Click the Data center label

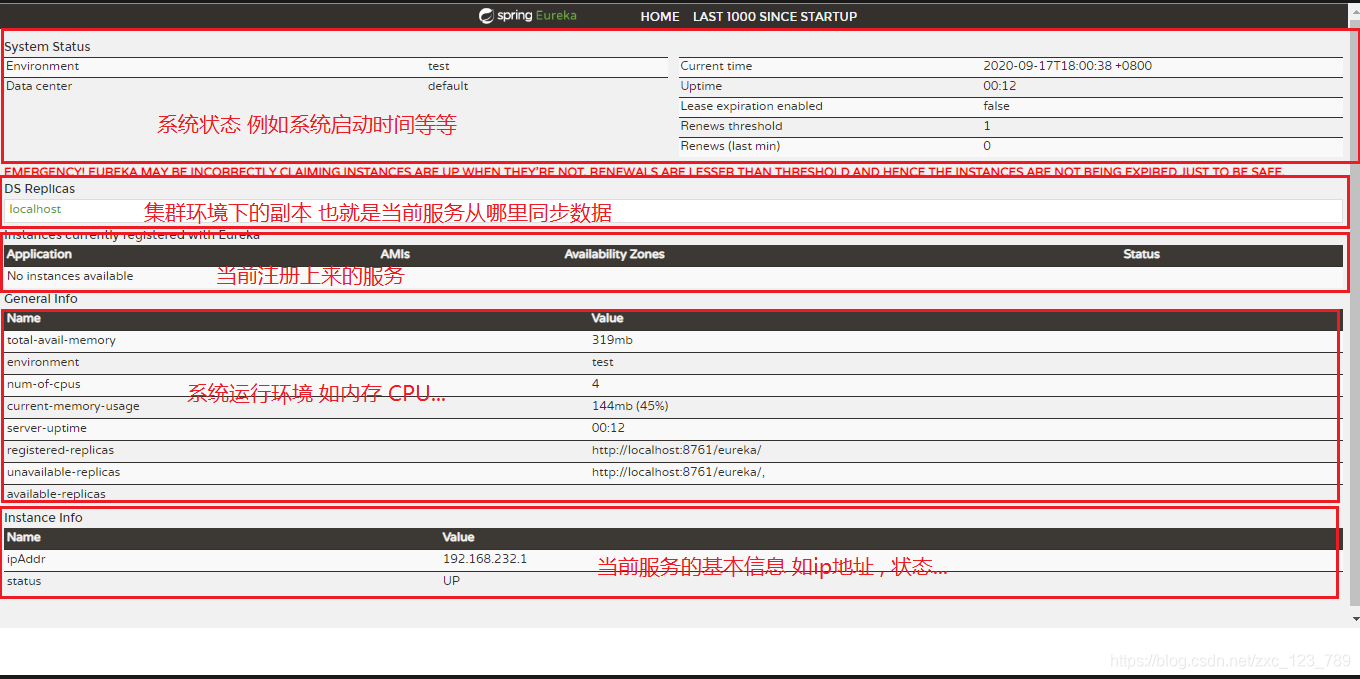pyautogui.click(x=39, y=86)
